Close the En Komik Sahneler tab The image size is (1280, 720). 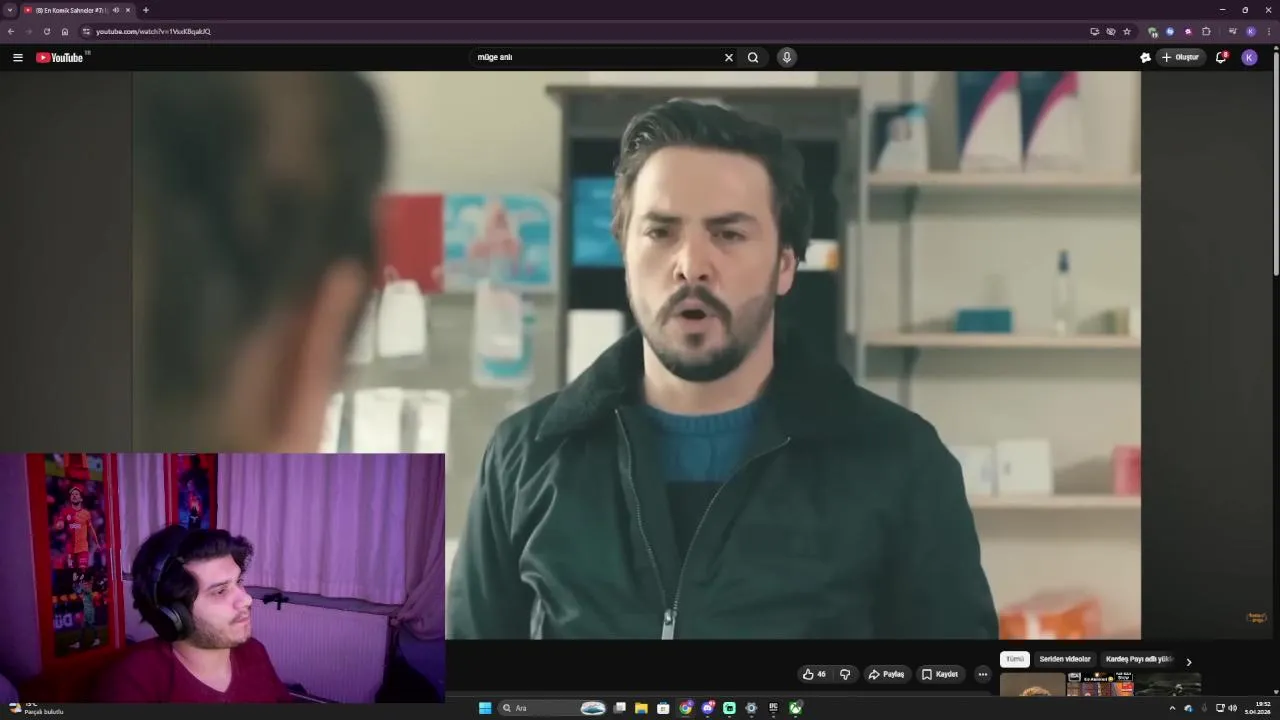(128, 10)
